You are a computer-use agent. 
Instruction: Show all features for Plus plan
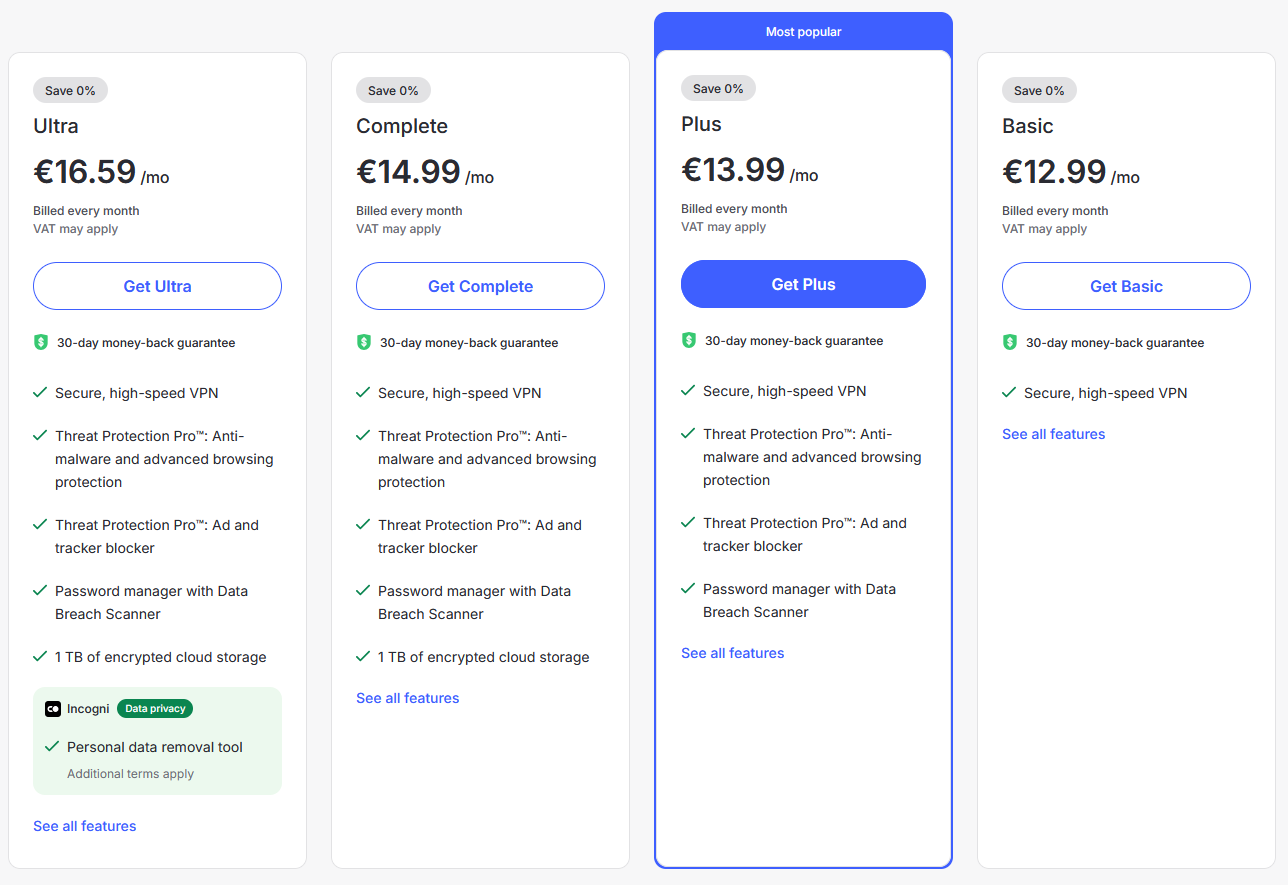point(733,653)
